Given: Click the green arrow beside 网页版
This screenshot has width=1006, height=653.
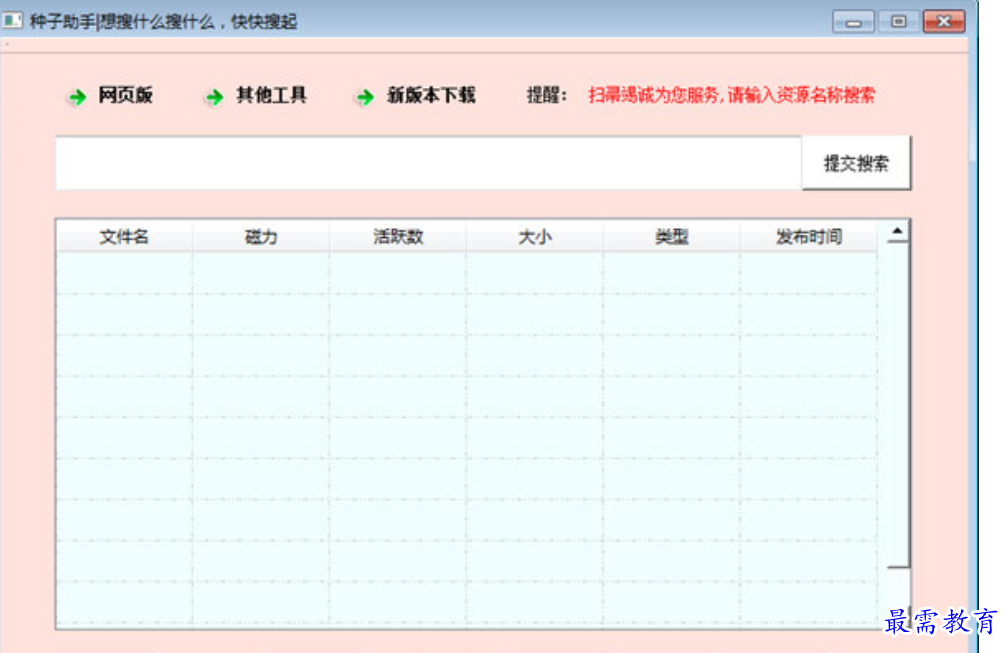Looking at the screenshot, I should (x=78, y=97).
